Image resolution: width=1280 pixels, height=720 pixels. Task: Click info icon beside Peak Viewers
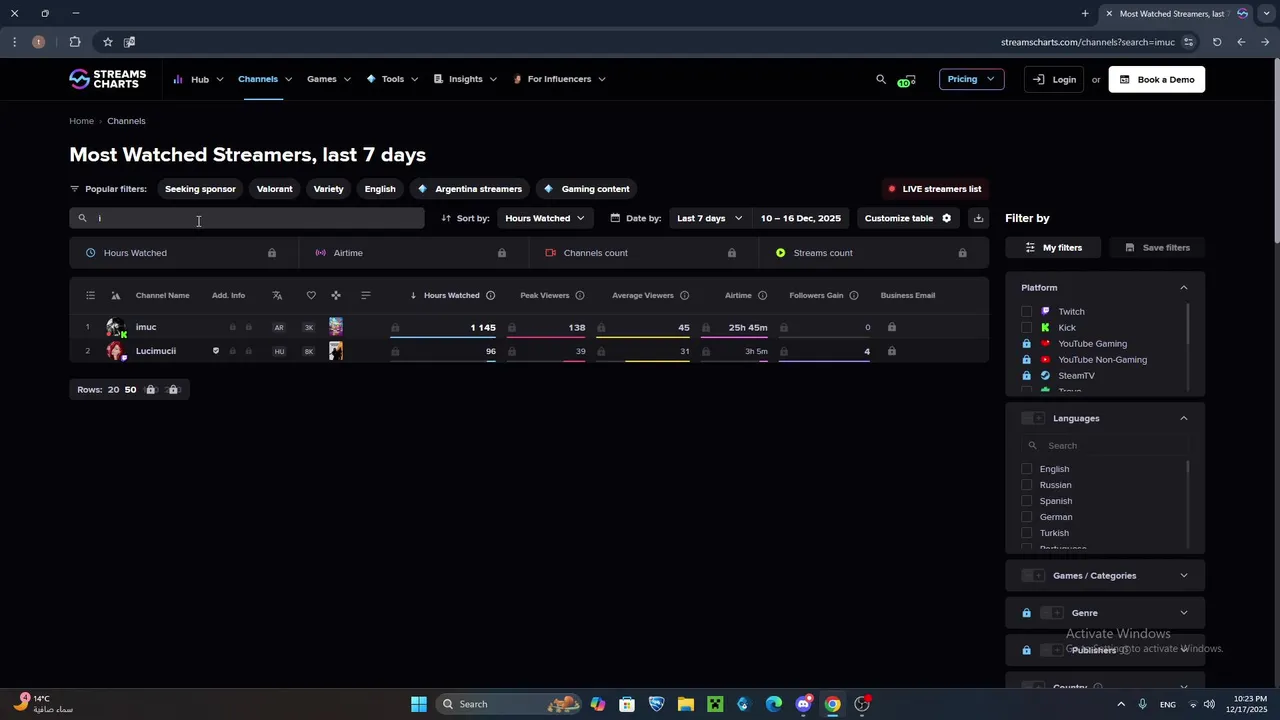(580, 295)
